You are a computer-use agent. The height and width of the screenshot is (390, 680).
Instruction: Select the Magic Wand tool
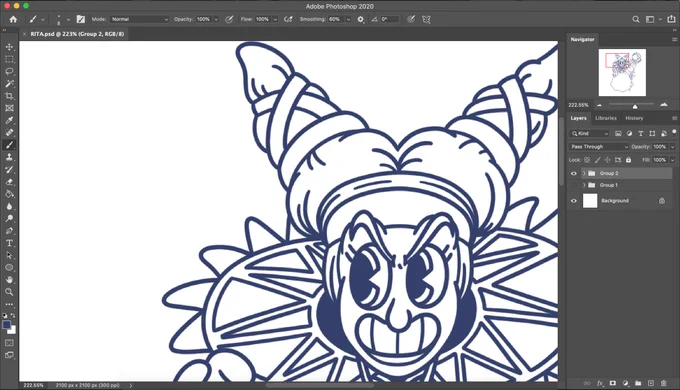tap(9, 84)
